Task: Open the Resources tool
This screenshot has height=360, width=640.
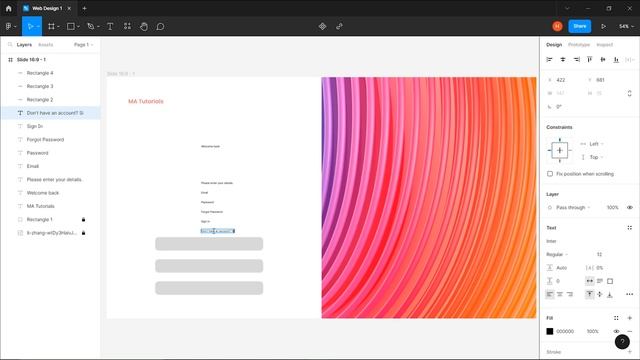Action: click(127, 27)
